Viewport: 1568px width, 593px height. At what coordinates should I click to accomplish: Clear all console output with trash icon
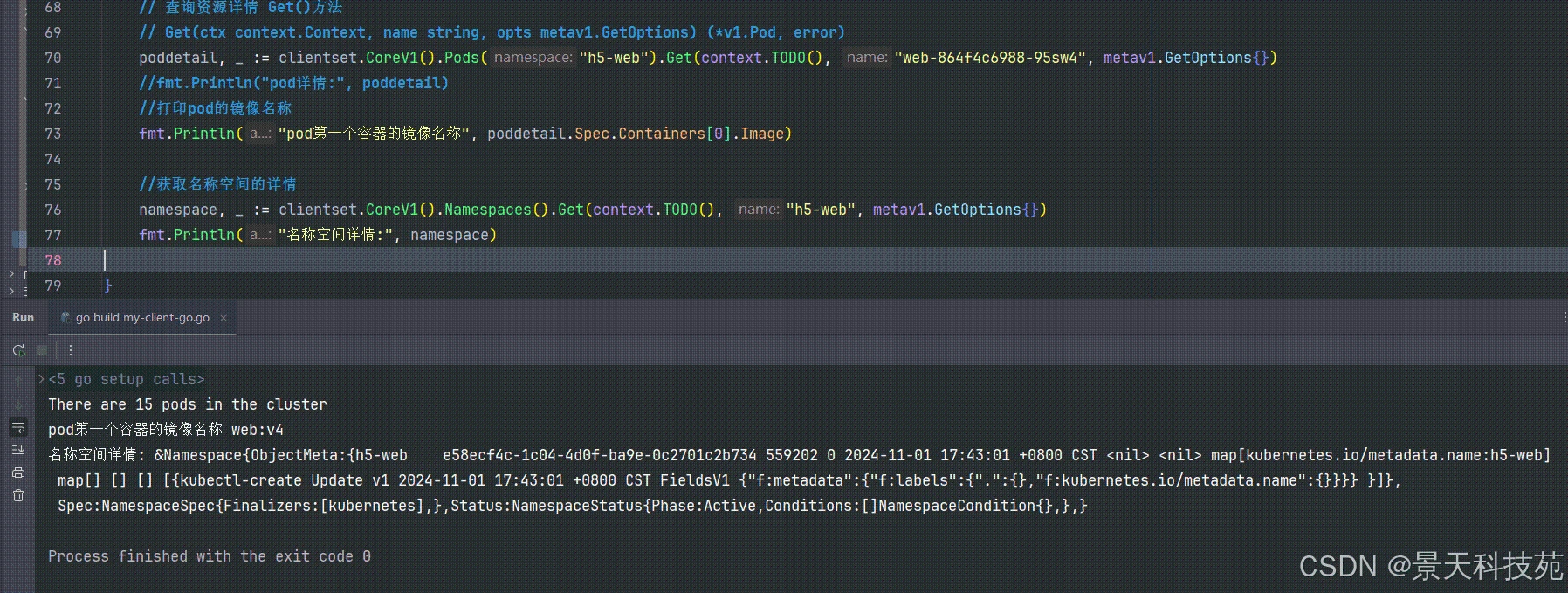click(18, 495)
